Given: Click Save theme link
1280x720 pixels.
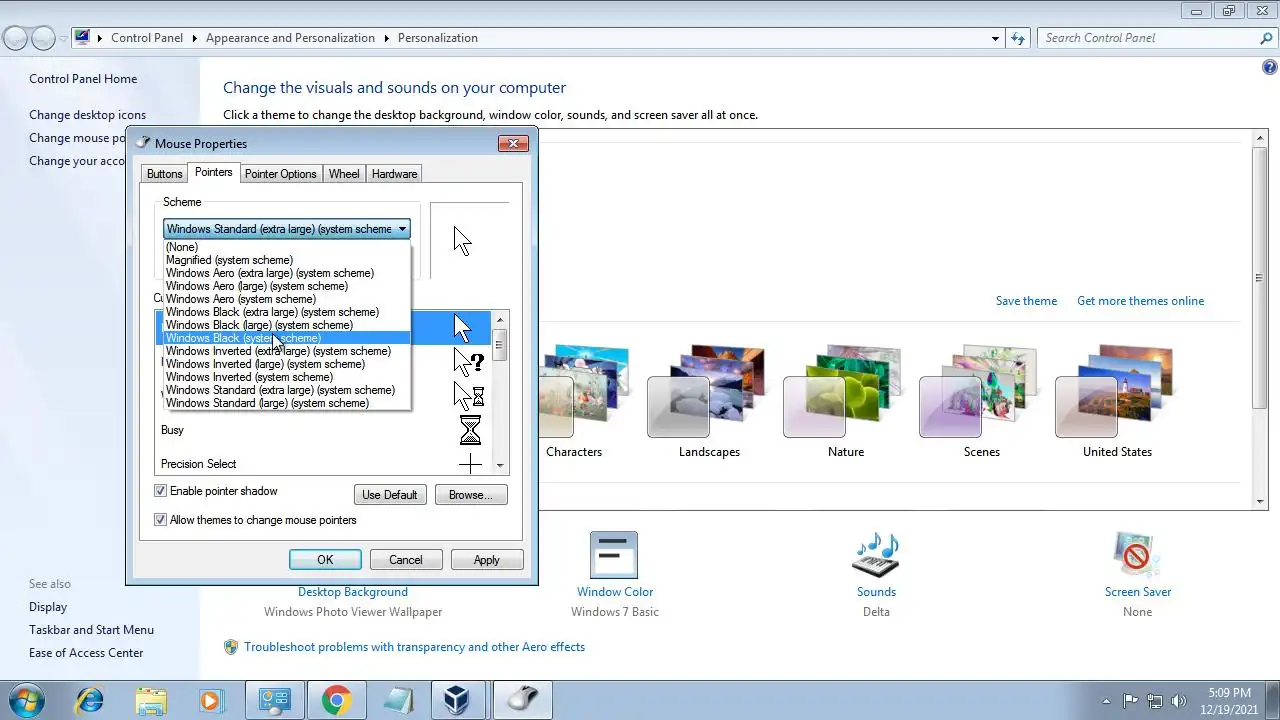Looking at the screenshot, I should (1026, 301).
